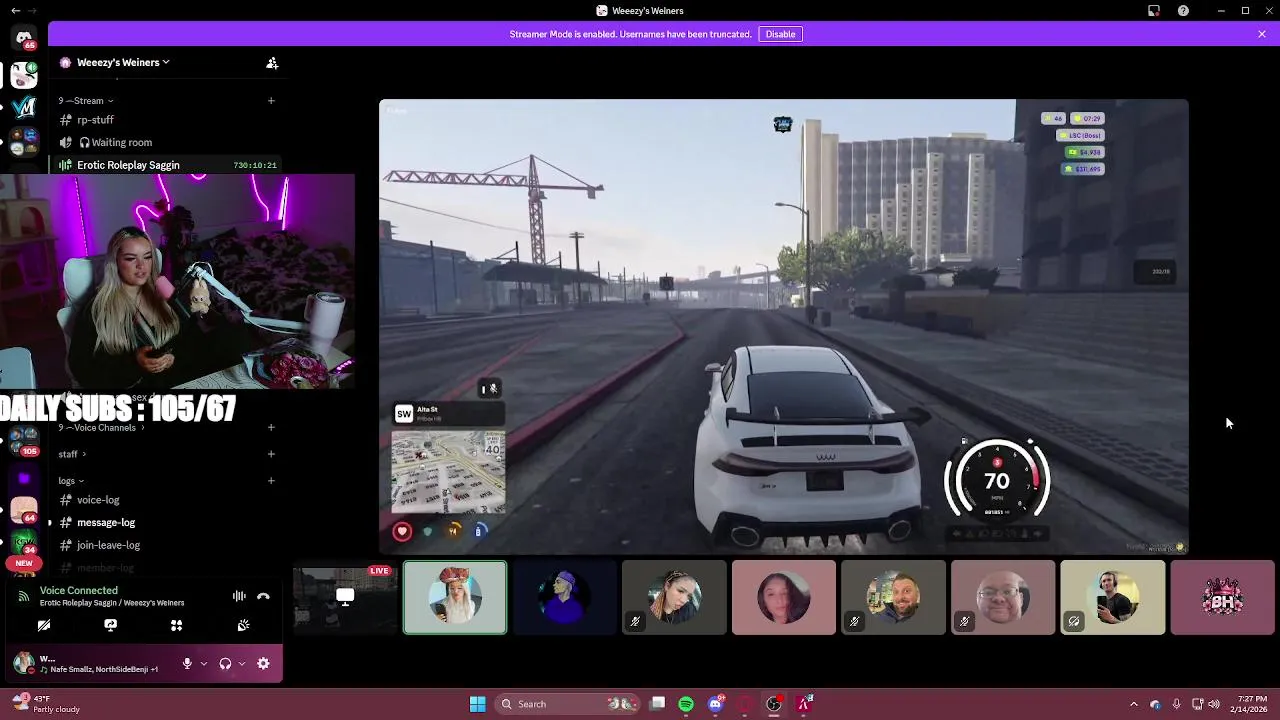Expand the staff category
Image resolution: width=1280 pixels, height=720 pixels.
(x=72, y=454)
